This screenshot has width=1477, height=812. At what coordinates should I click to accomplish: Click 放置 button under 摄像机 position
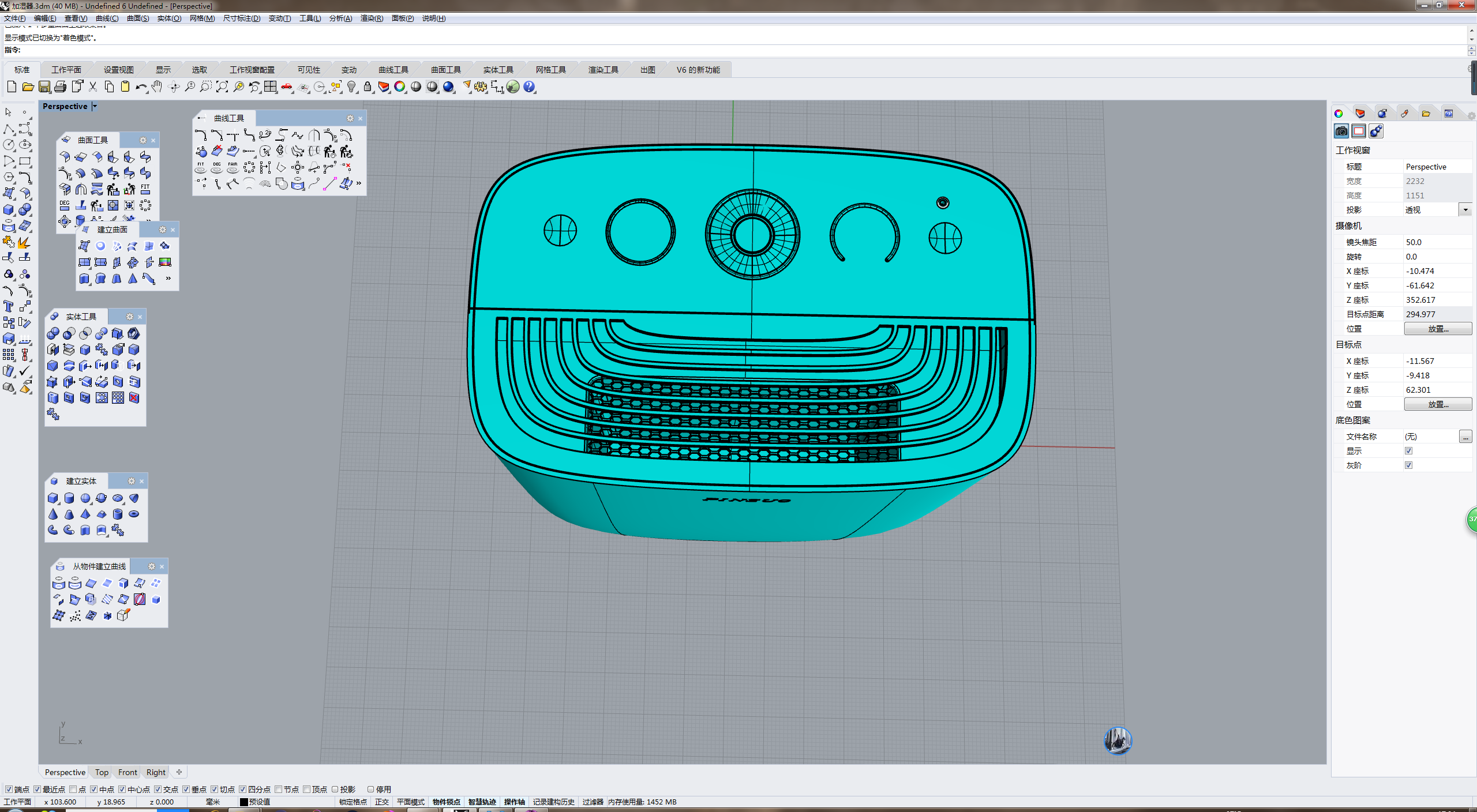1437,329
